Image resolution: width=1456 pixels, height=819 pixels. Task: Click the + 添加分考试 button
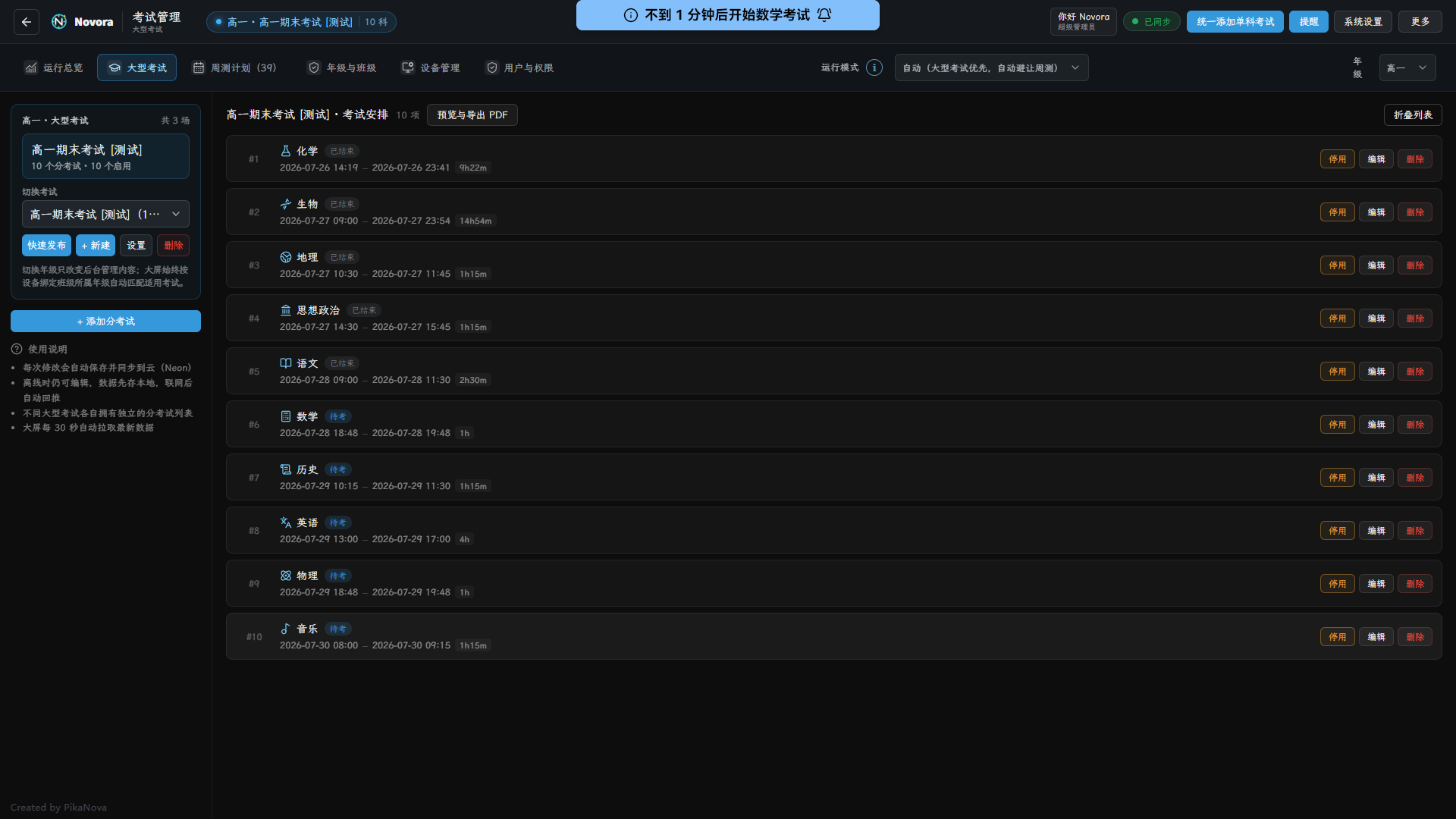click(105, 321)
